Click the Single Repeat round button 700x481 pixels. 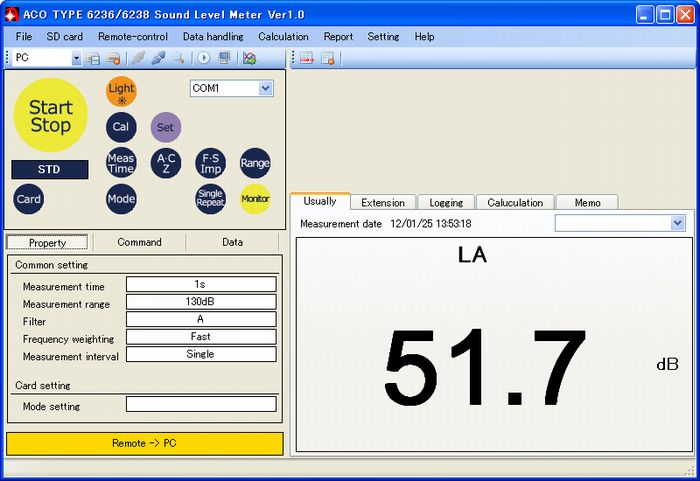(210, 199)
